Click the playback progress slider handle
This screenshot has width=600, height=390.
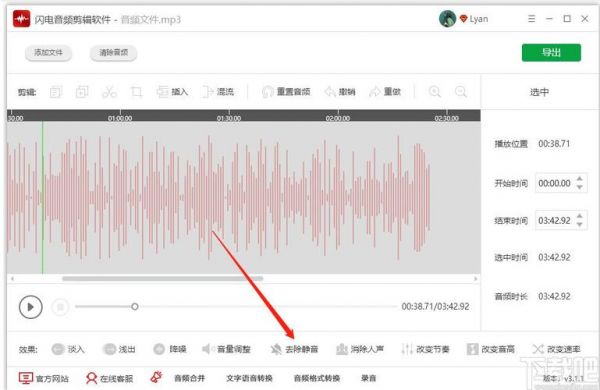coord(135,307)
